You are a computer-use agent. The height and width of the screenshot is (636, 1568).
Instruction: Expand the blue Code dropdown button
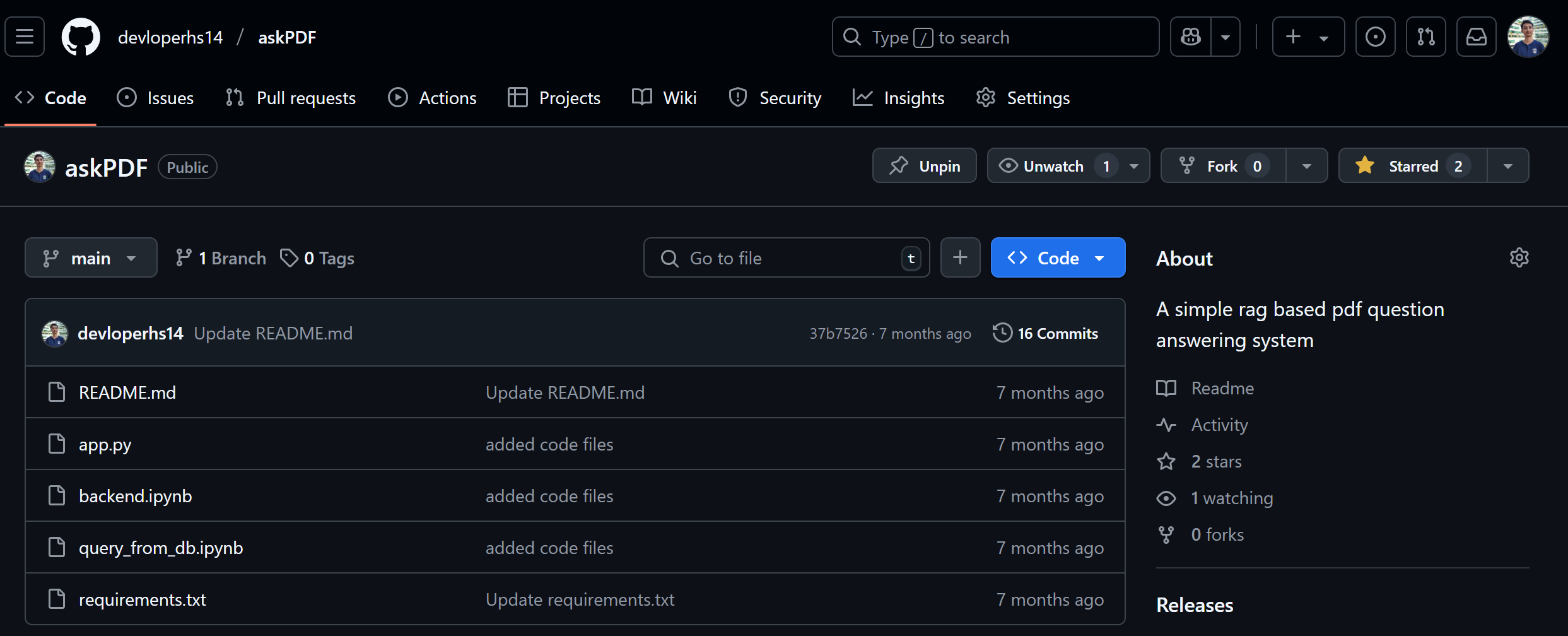(x=1058, y=257)
